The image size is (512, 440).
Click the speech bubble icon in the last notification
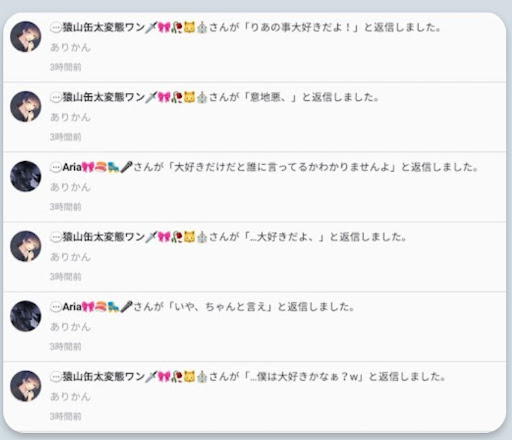pyautogui.click(x=56, y=377)
